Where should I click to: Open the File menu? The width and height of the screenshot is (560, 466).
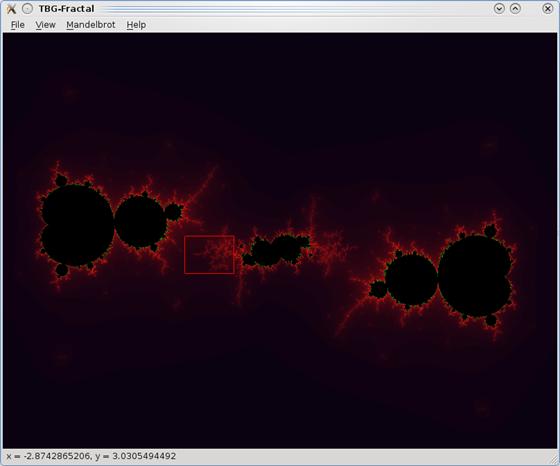click(18, 25)
